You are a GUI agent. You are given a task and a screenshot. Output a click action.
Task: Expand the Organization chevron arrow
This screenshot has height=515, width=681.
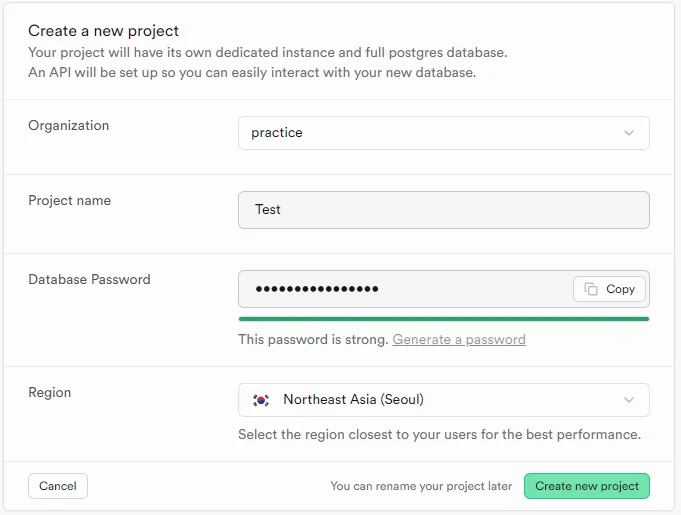(x=629, y=133)
